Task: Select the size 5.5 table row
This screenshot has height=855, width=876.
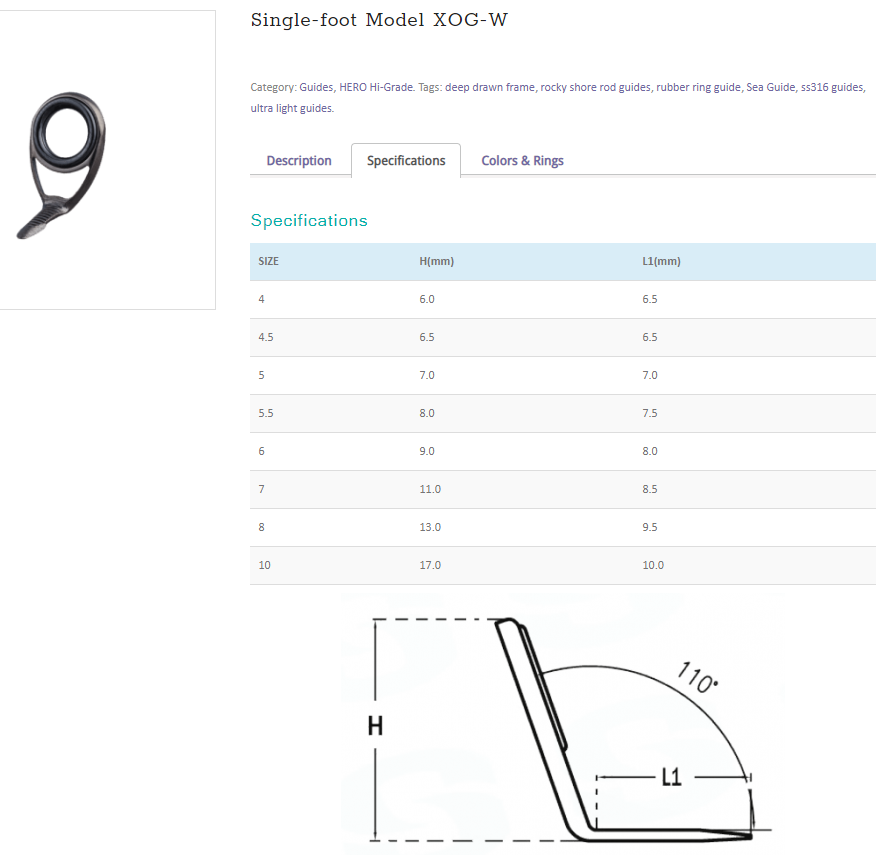Action: 563,414
